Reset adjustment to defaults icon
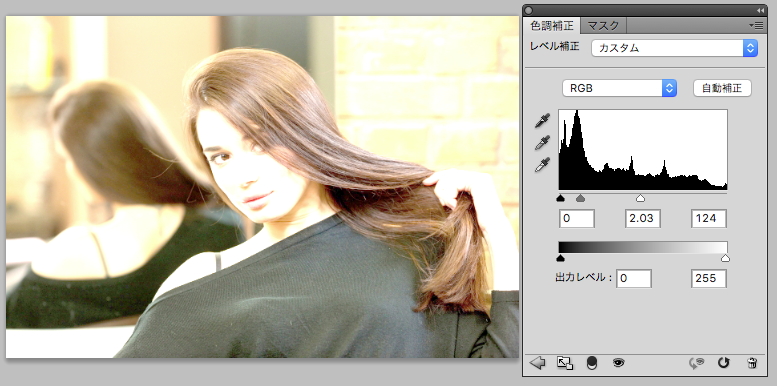The image size is (777, 386). coord(723,363)
